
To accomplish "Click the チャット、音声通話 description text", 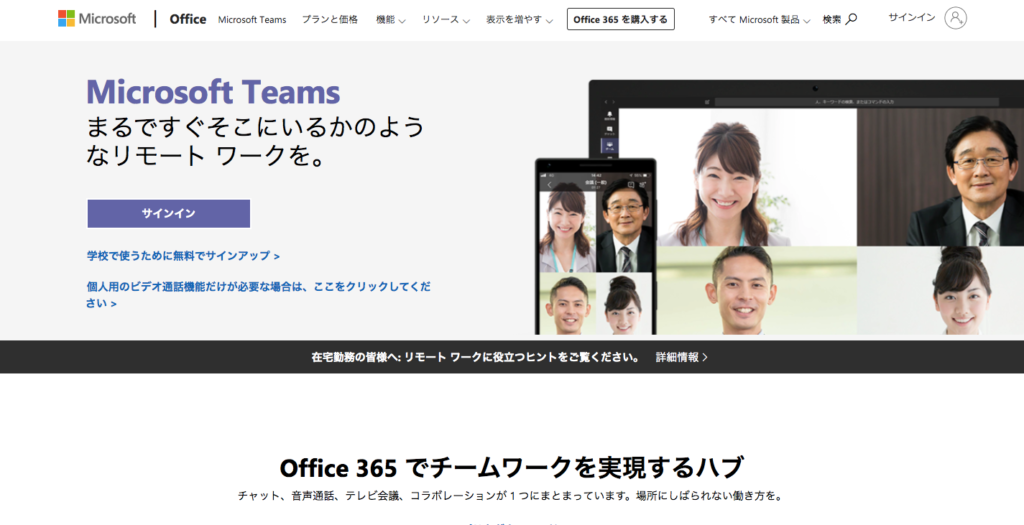I will (510, 496).
